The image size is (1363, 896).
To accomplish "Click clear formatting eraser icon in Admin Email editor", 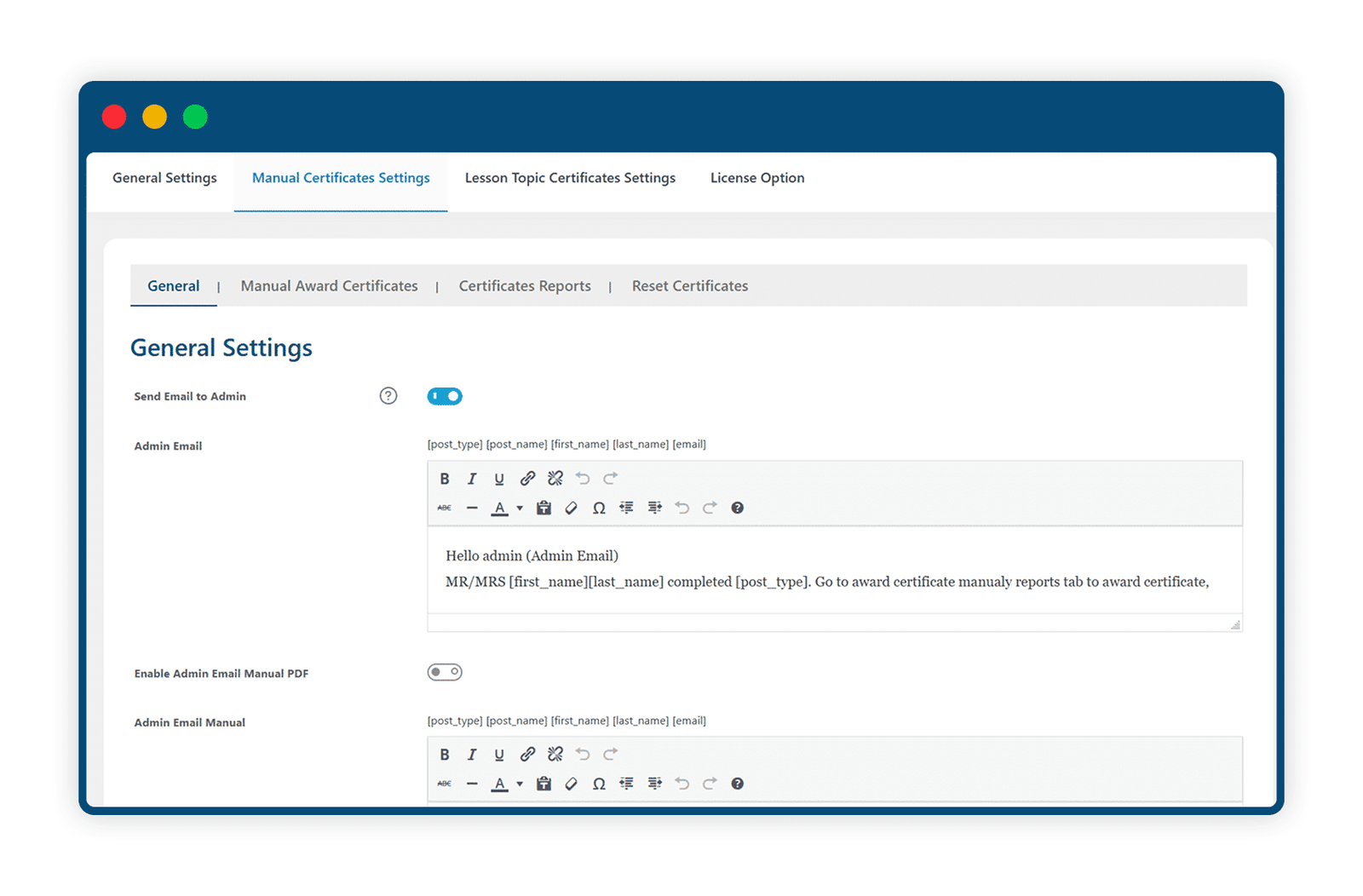I will point(571,508).
